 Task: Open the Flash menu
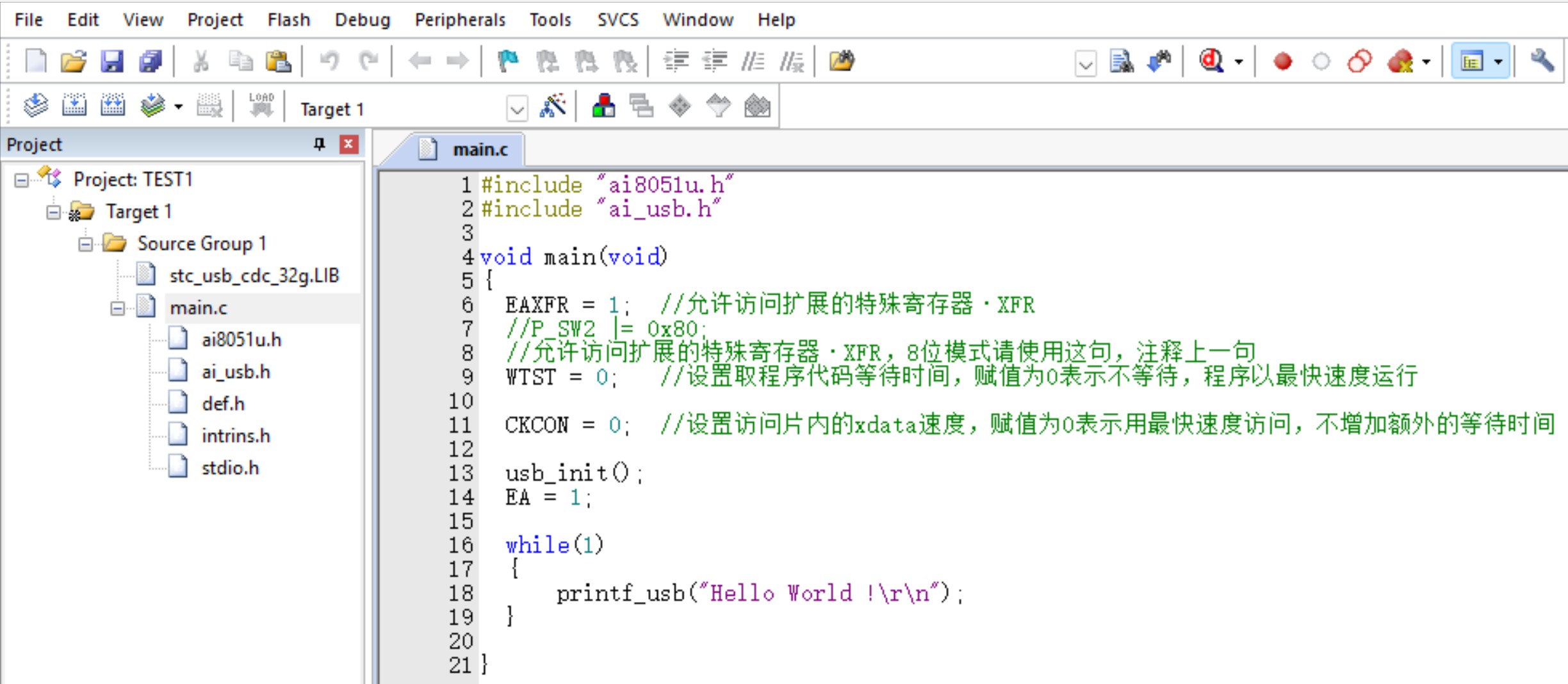pos(288,20)
